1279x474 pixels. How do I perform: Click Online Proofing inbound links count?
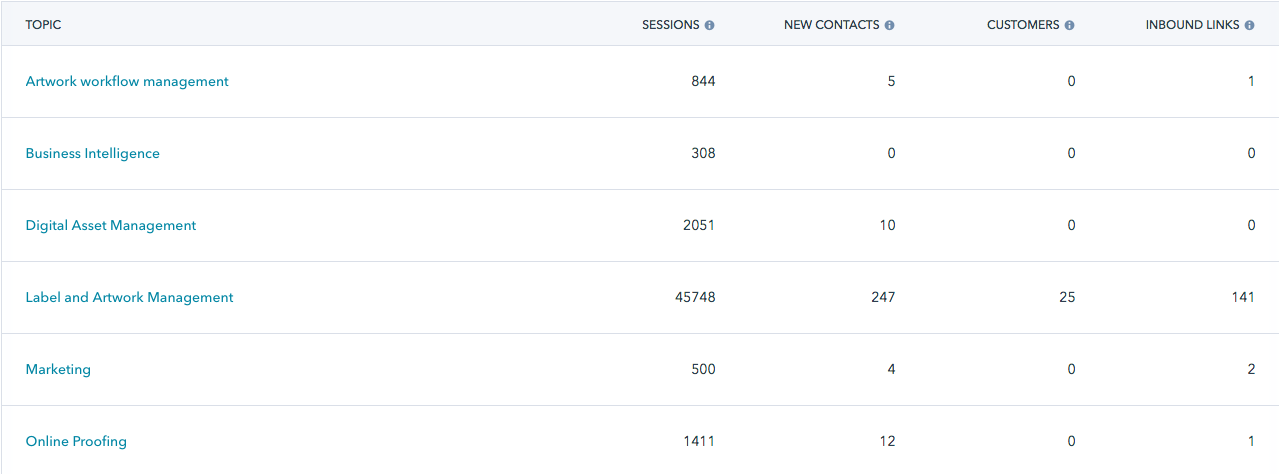(1251, 441)
